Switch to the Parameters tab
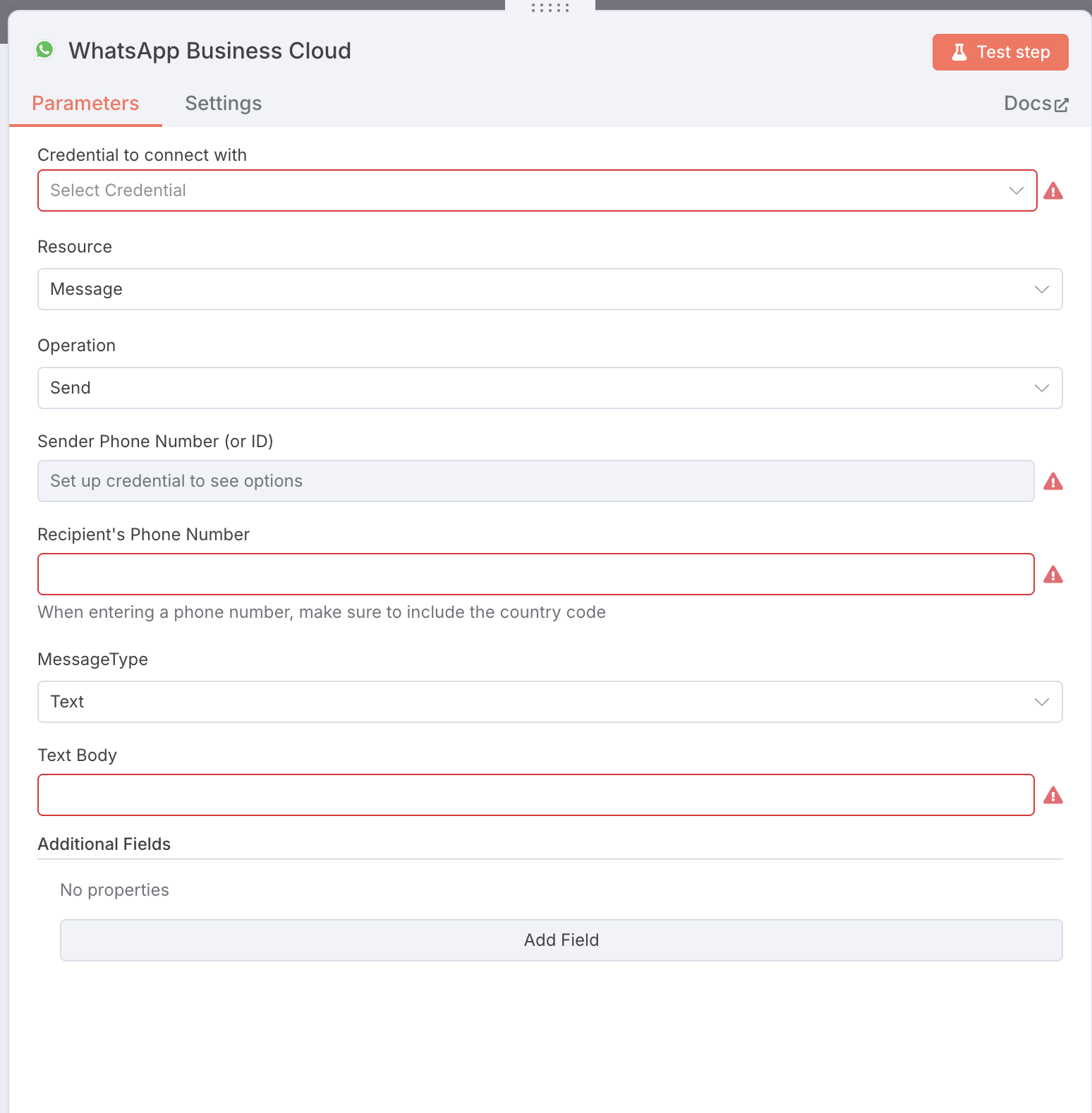Image resolution: width=1092 pixels, height=1113 pixels. pyautogui.click(x=85, y=104)
